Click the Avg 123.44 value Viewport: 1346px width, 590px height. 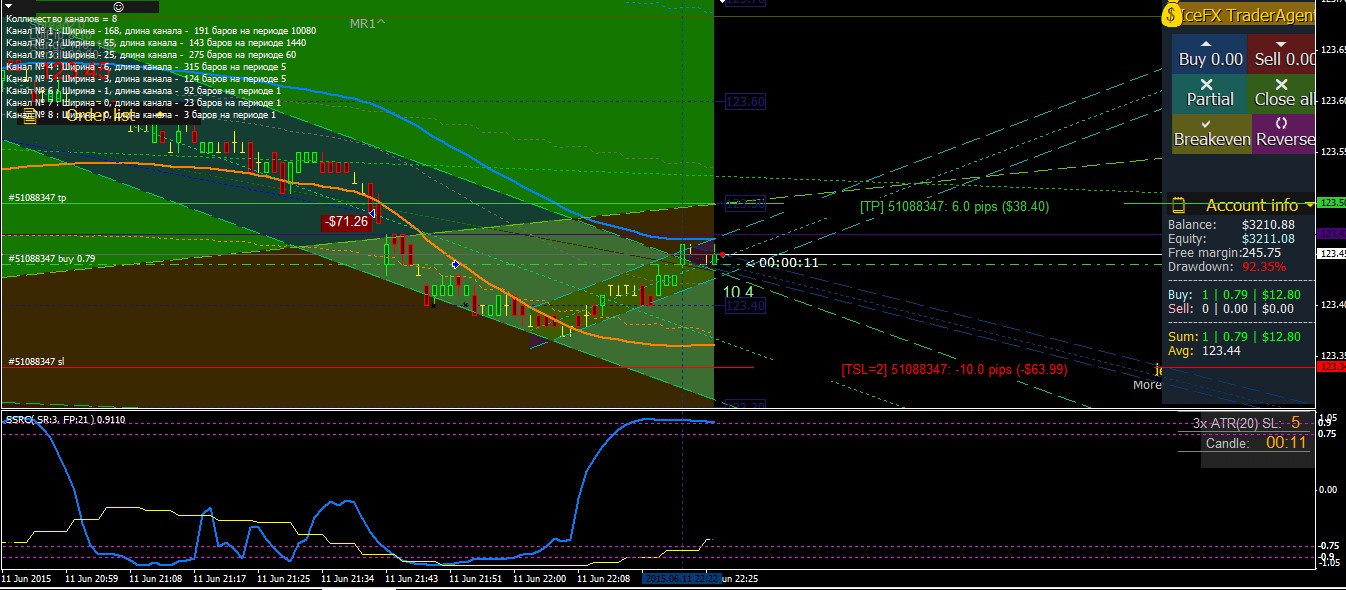(x=1220, y=351)
